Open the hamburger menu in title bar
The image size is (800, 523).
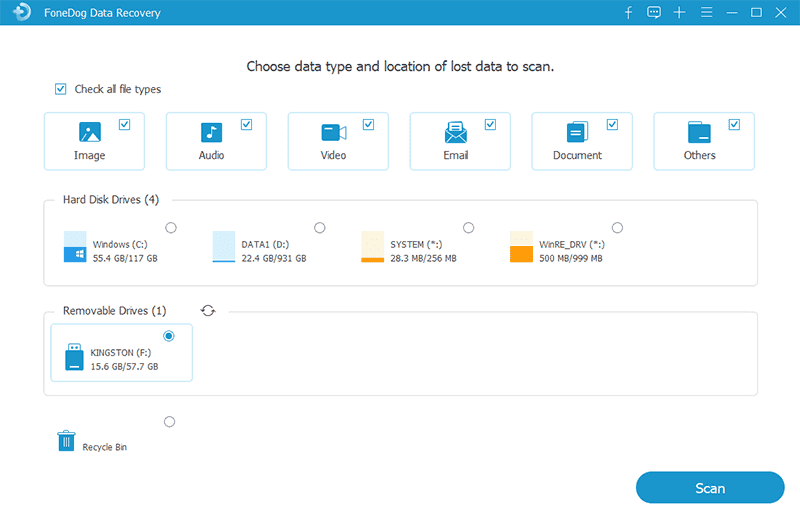click(706, 13)
